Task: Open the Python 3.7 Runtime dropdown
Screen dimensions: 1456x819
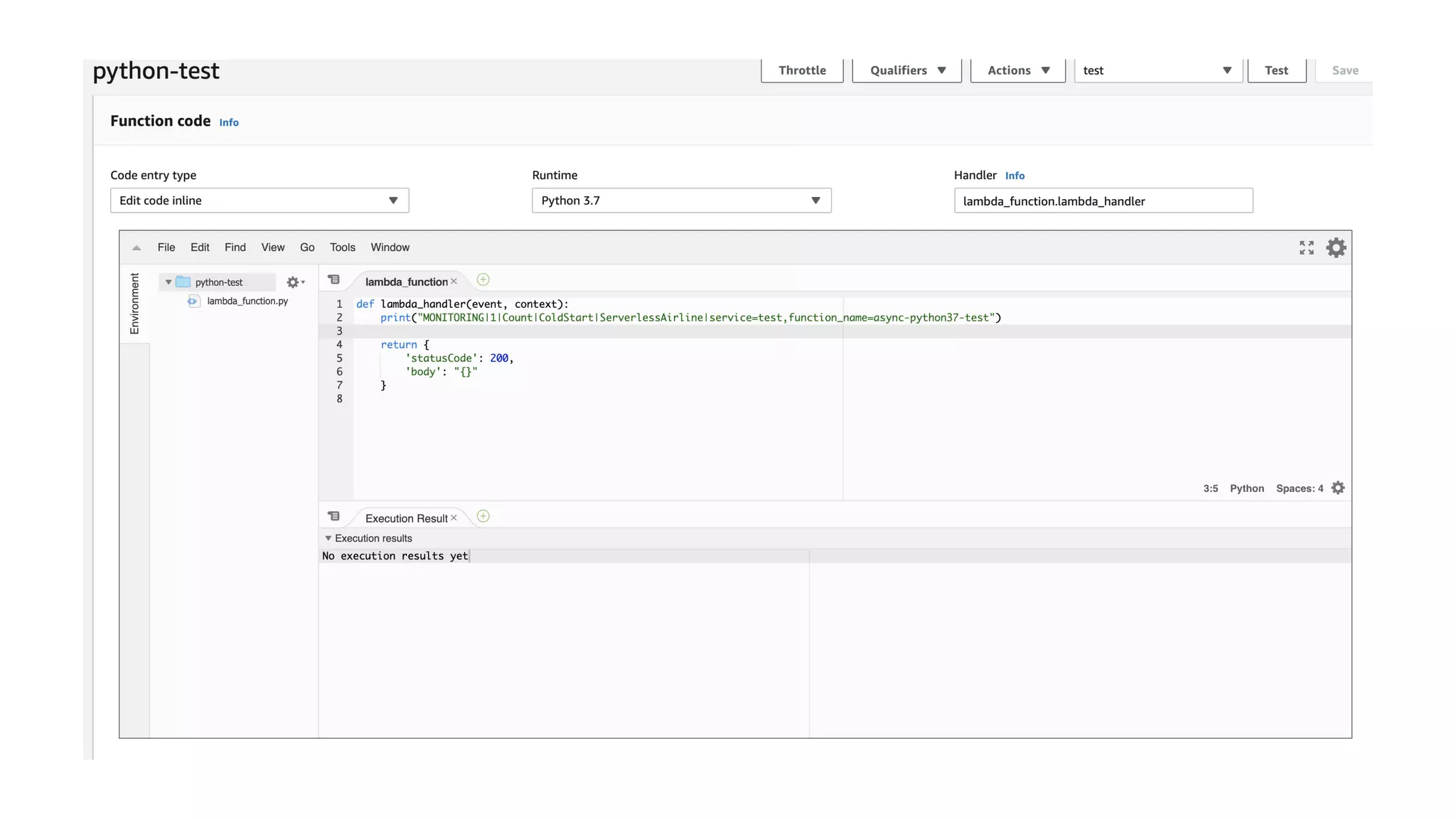Action: coord(681,200)
